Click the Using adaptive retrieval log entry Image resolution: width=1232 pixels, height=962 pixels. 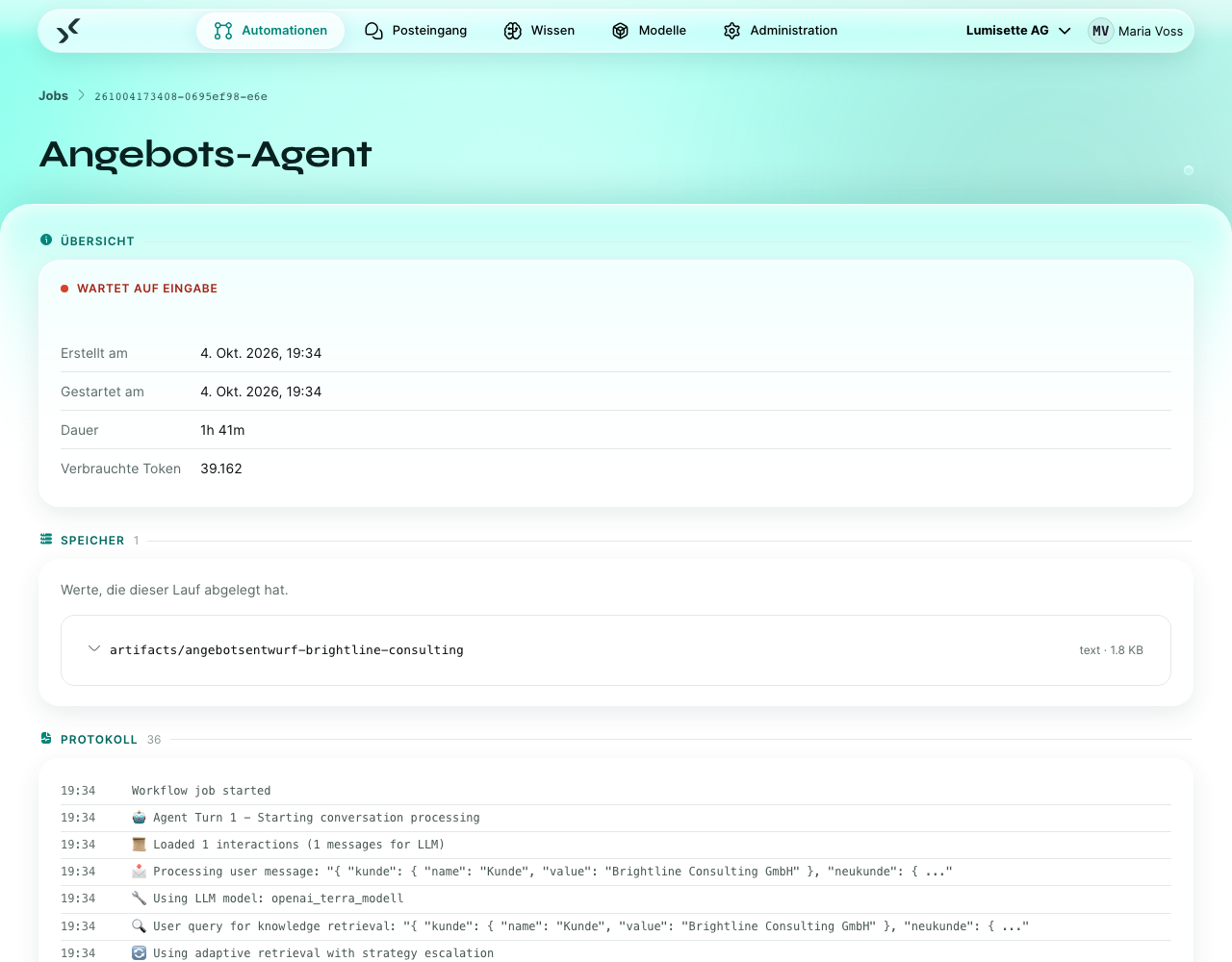[x=616, y=953]
